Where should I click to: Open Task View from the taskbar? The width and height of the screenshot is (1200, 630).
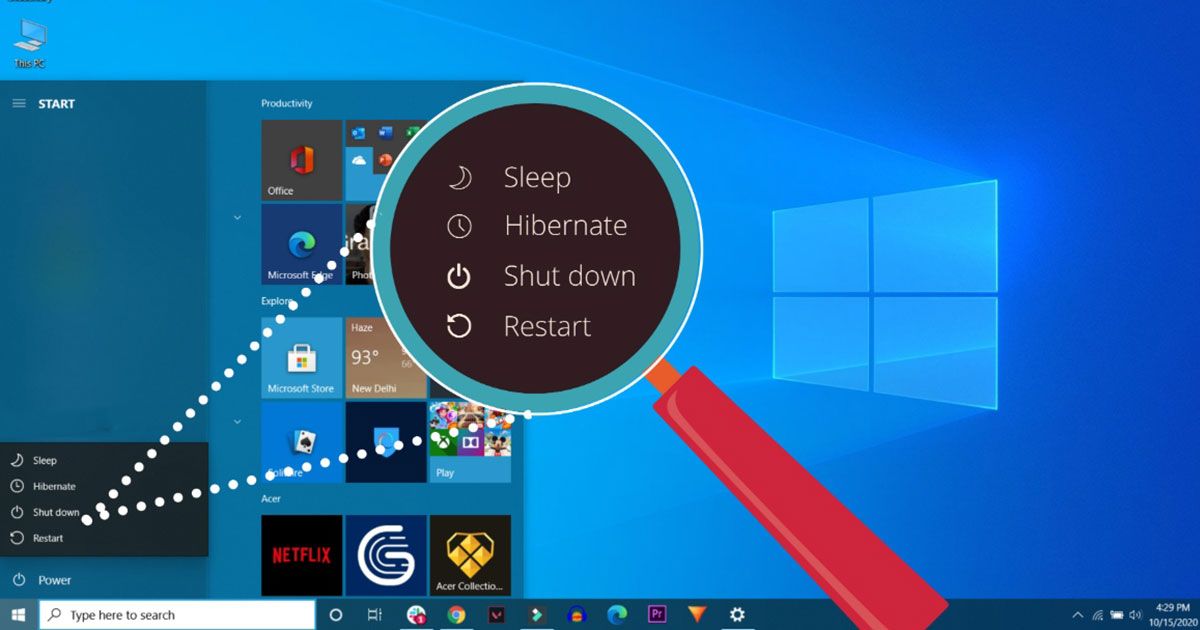click(x=375, y=614)
